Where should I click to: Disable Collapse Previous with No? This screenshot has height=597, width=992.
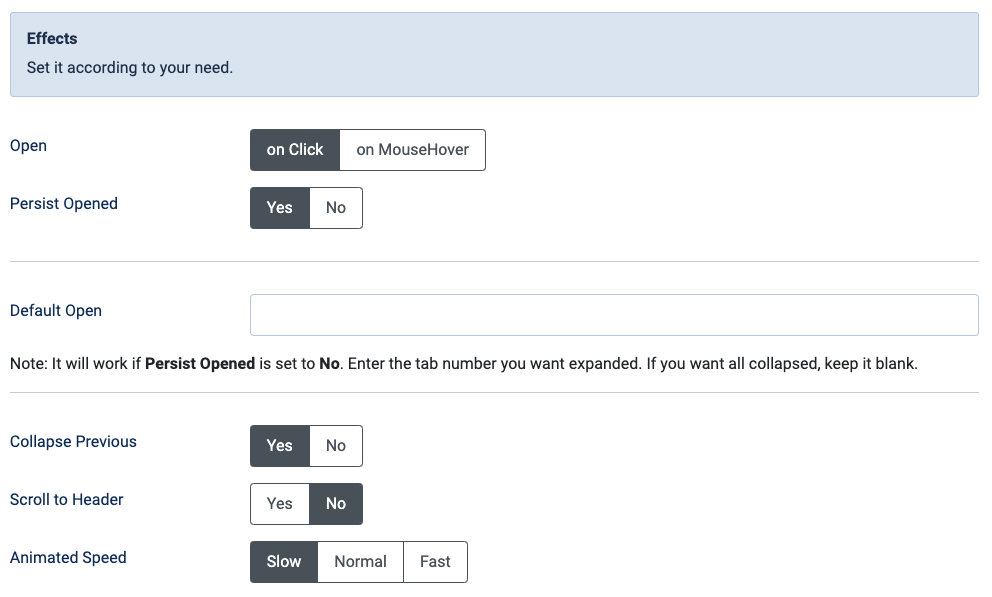point(336,446)
